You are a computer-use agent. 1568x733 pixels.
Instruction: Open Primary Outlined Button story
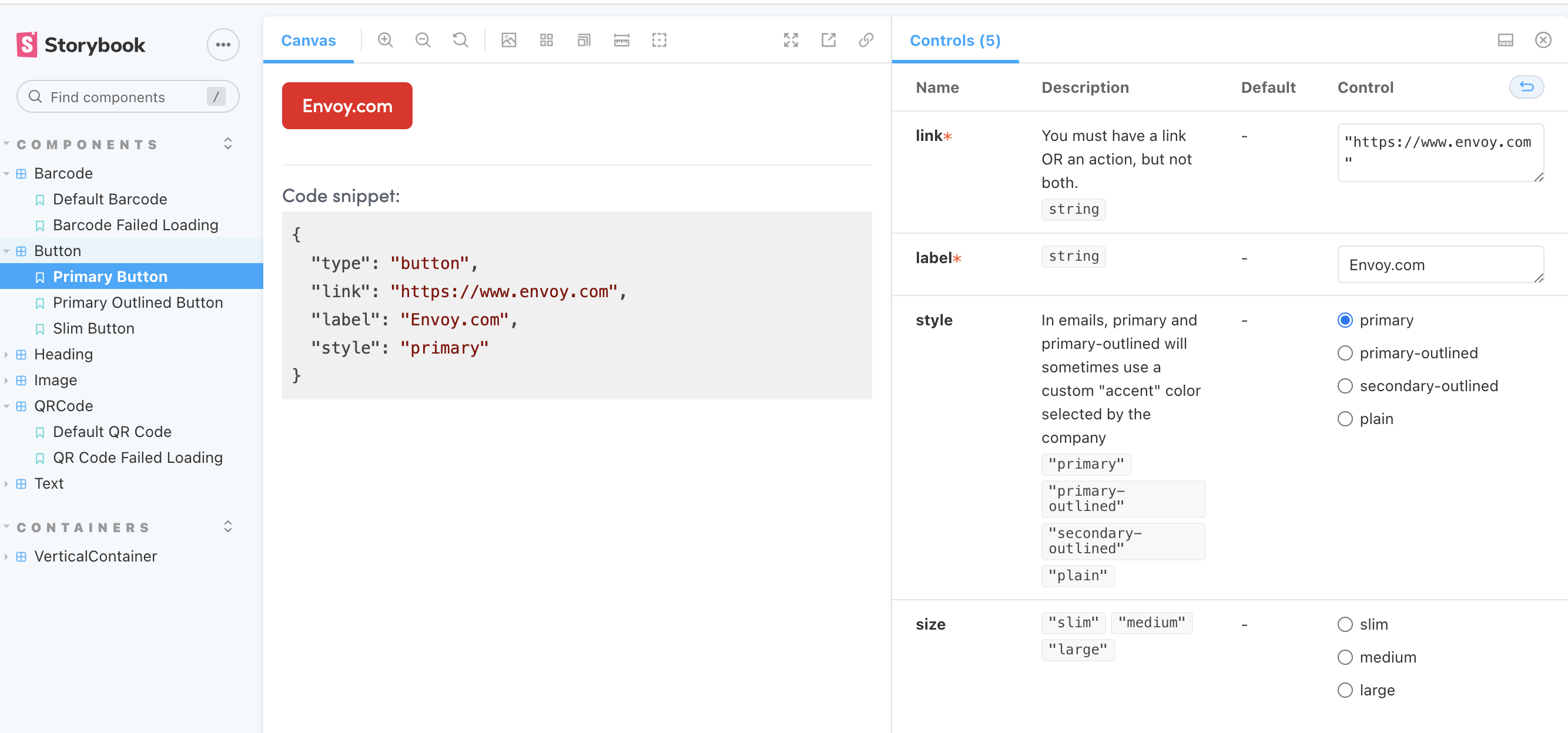click(138, 302)
